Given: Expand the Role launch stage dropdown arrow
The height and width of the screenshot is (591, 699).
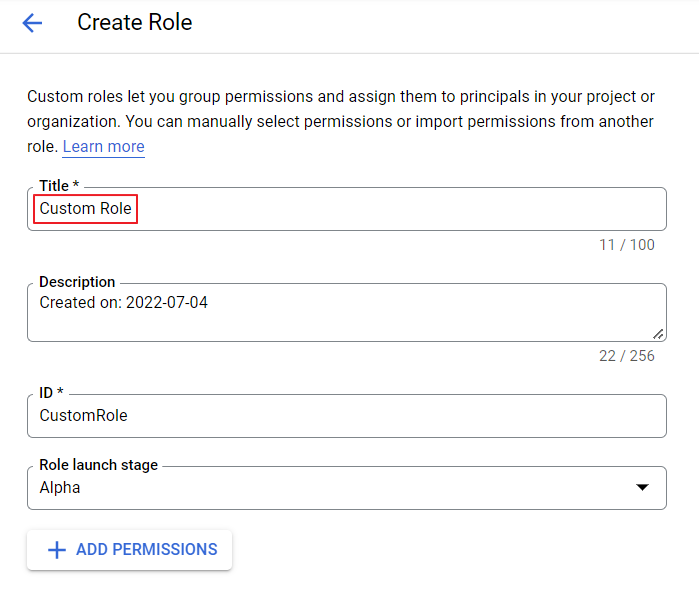Looking at the screenshot, I should [x=642, y=488].
